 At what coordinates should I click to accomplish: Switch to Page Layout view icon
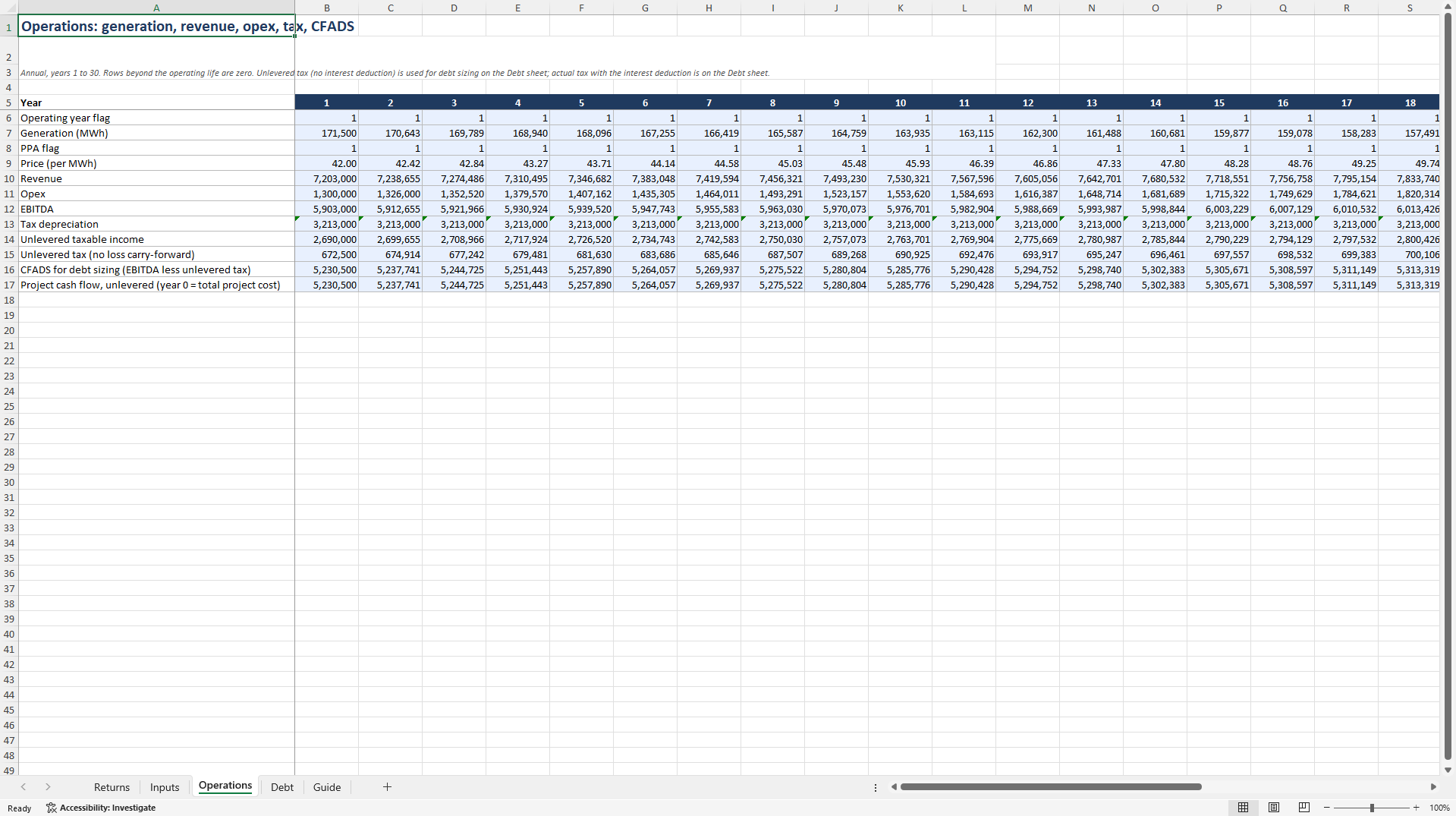tap(1274, 807)
